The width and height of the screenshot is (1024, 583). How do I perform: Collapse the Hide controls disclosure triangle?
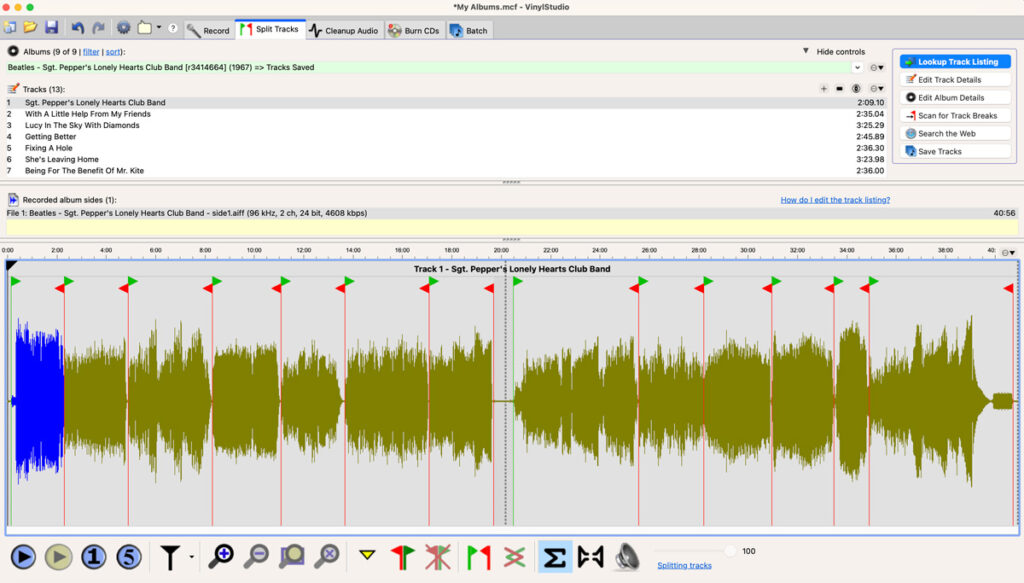pos(806,51)
